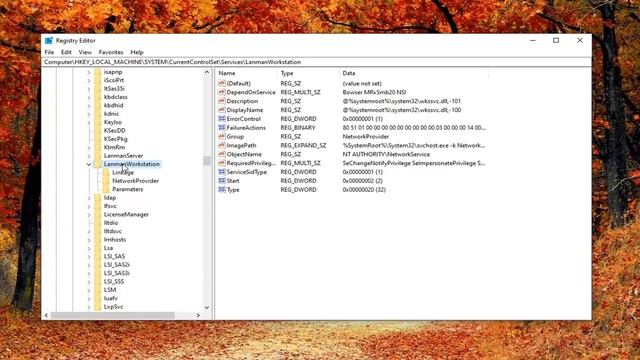Expand the Lsa key
This screenshot has width=640, height=360.
click(89, 248)
